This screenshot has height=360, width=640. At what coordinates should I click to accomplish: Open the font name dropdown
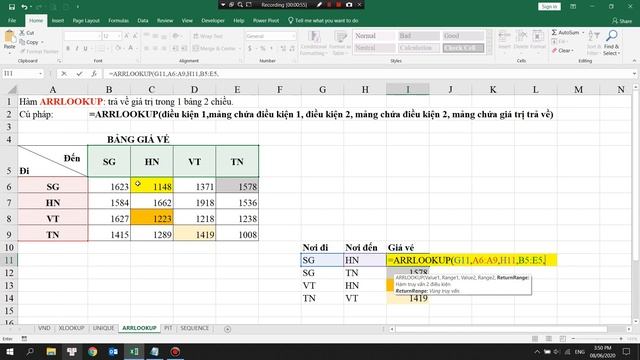99,36
